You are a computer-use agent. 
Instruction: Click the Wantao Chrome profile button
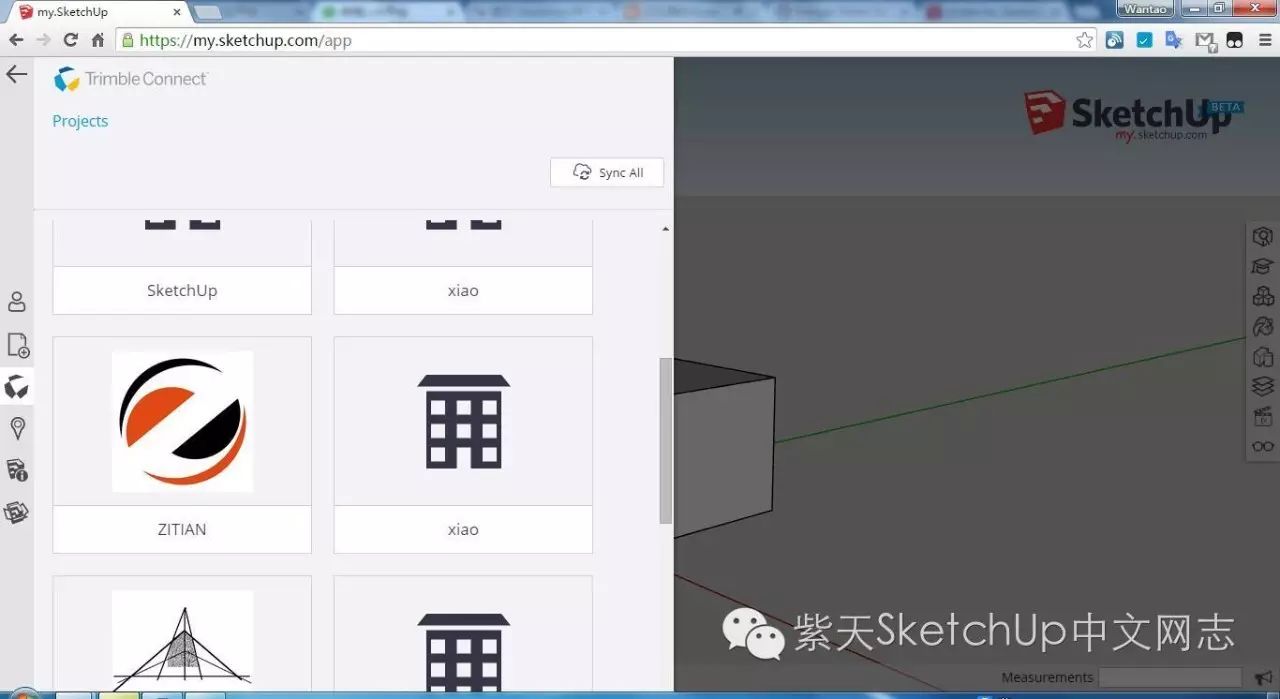point(1146,9)
